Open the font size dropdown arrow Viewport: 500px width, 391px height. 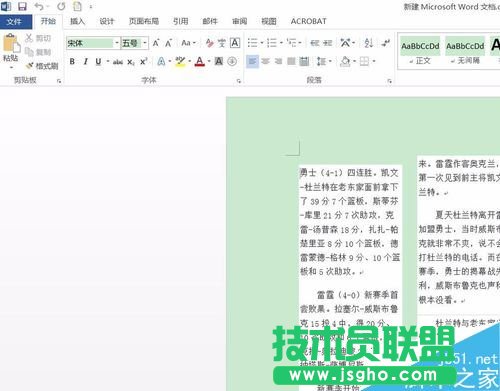click(x=145, y=43)
